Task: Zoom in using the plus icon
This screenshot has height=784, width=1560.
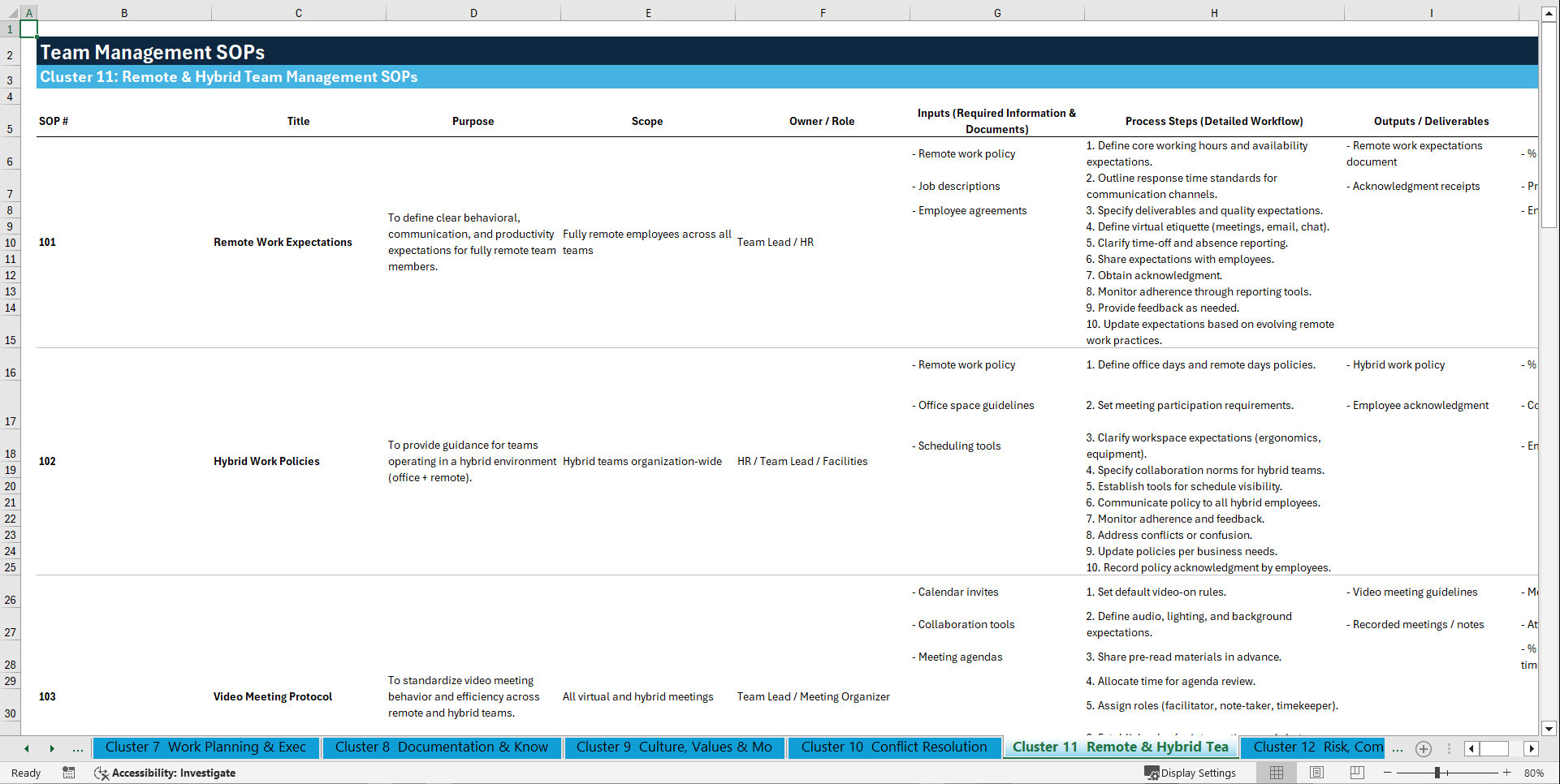Action: (x=1506, y=773)
